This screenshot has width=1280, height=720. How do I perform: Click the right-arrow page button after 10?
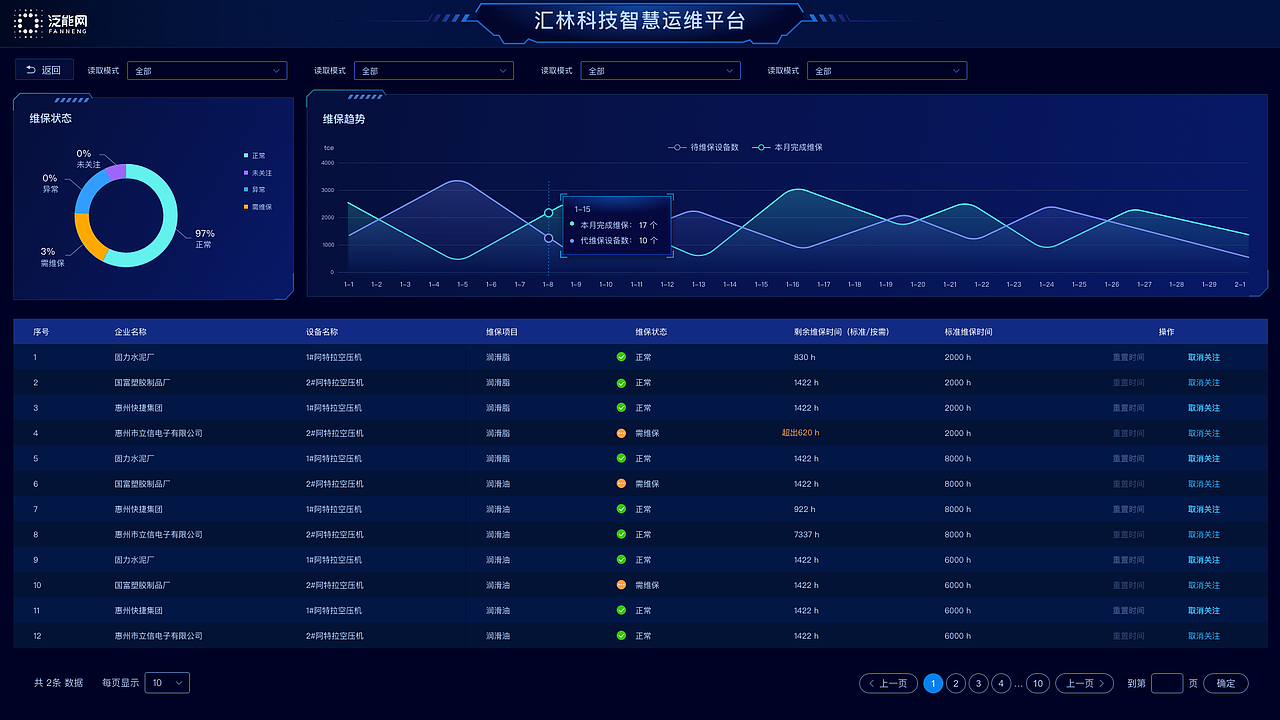coord(1085,684)
